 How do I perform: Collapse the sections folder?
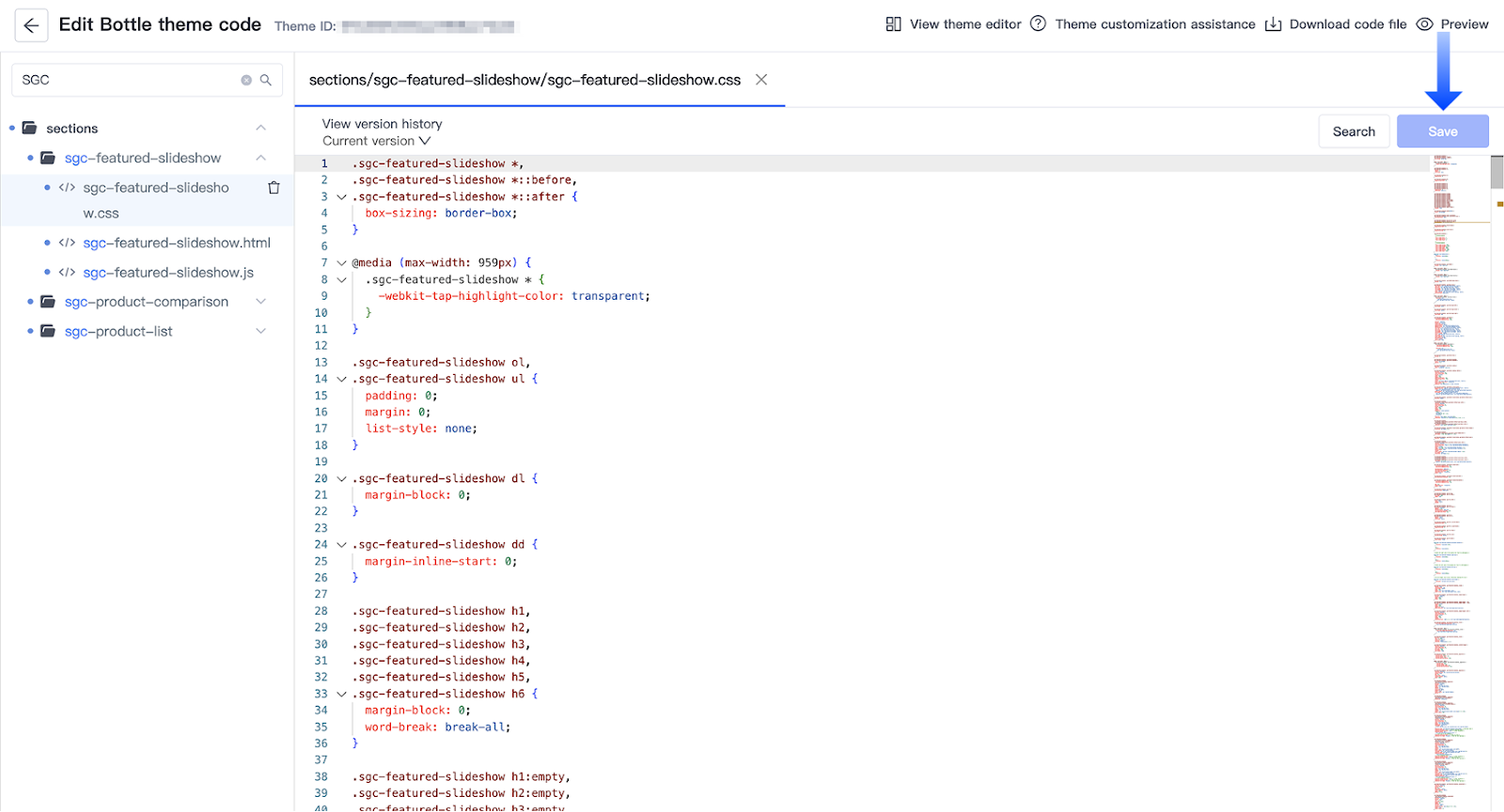[x=260, y=129]
